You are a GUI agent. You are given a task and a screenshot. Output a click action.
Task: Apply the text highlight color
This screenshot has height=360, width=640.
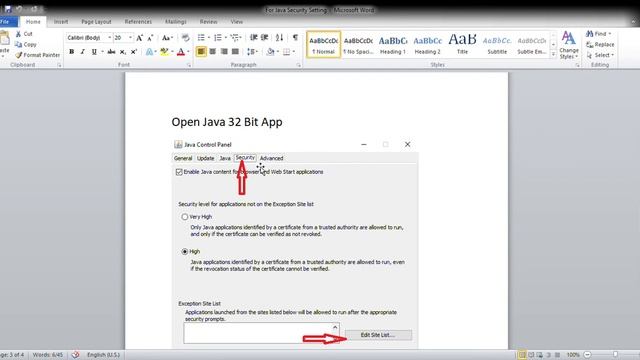click(x=164, y=52)
